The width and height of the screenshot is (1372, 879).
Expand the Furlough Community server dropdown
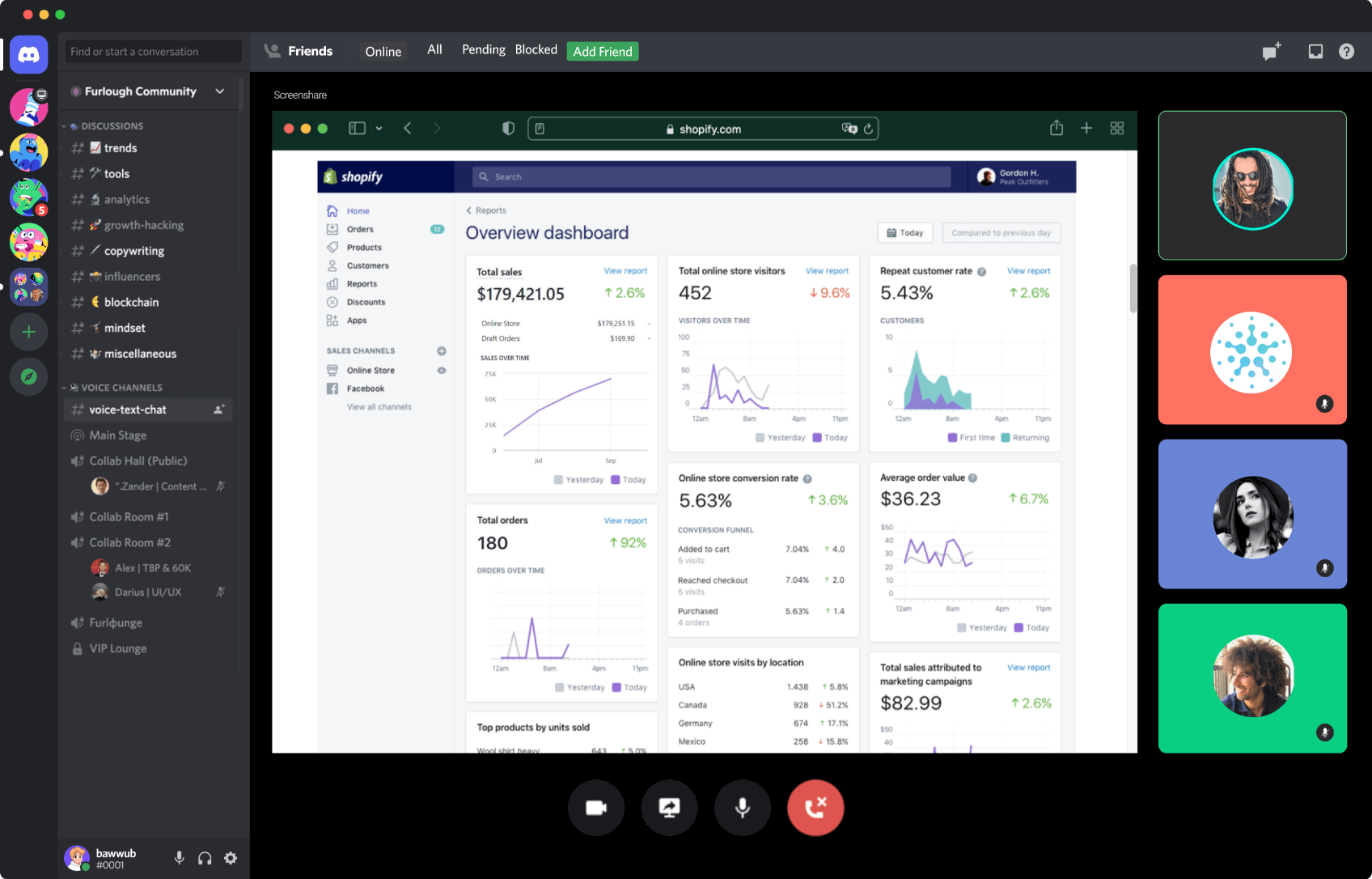click(x=220, y=91)
